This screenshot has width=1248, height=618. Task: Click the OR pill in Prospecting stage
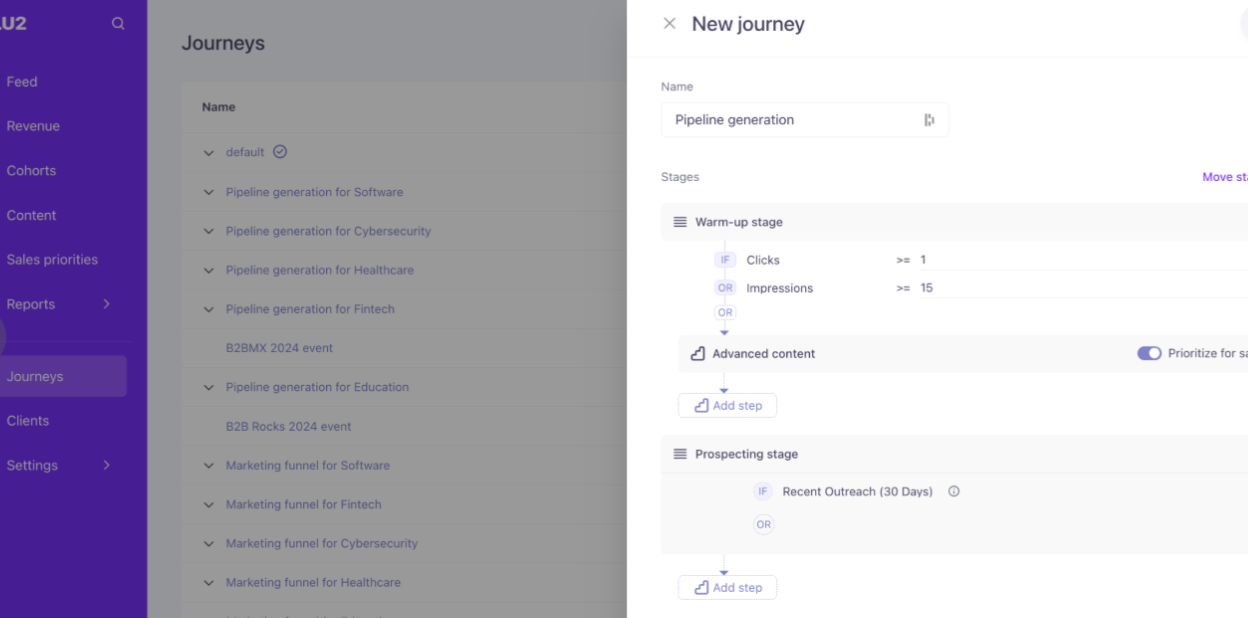click(764, 524)
